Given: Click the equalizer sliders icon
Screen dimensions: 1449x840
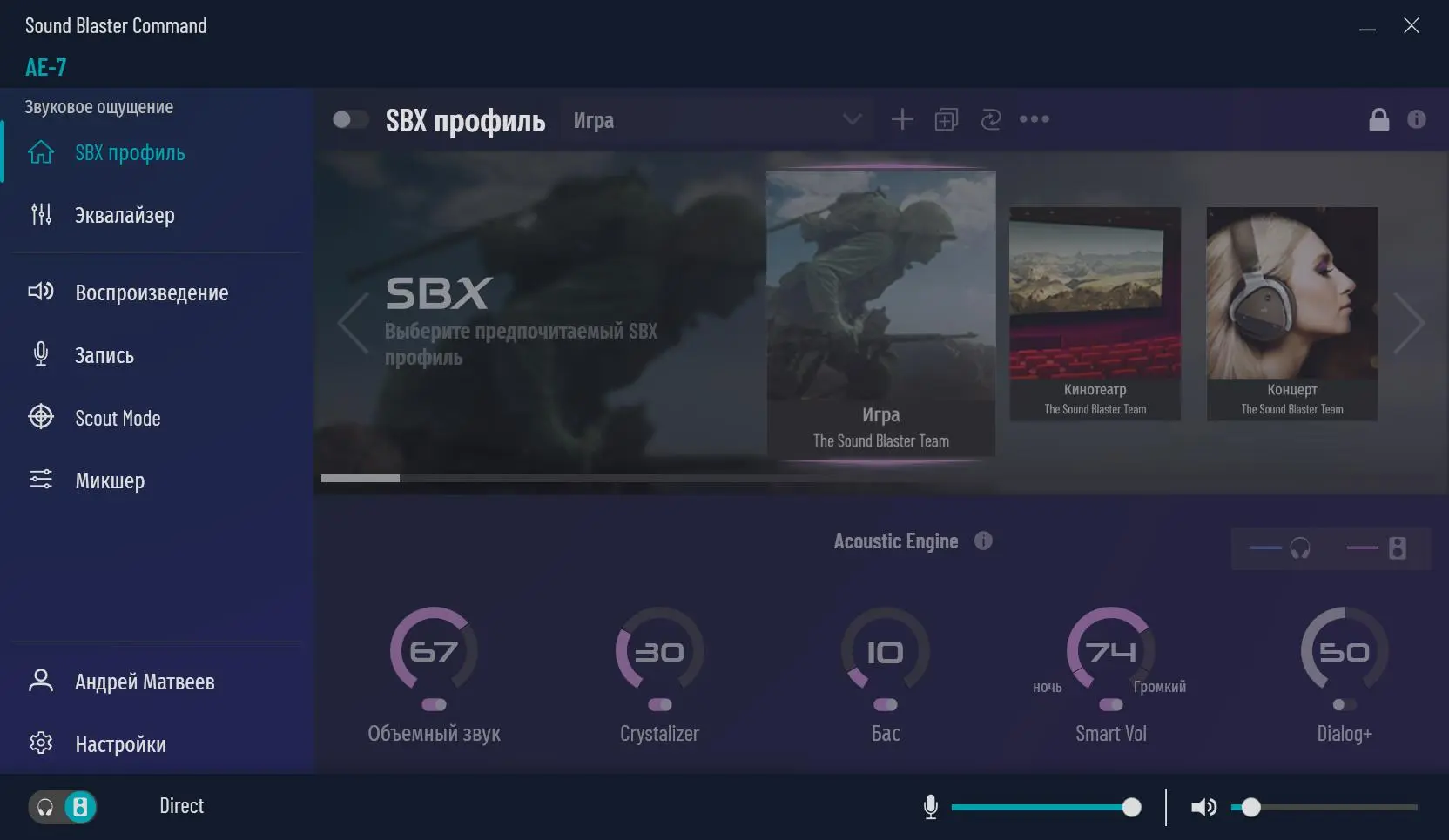Looking at the screenshot, I should 41,214.
